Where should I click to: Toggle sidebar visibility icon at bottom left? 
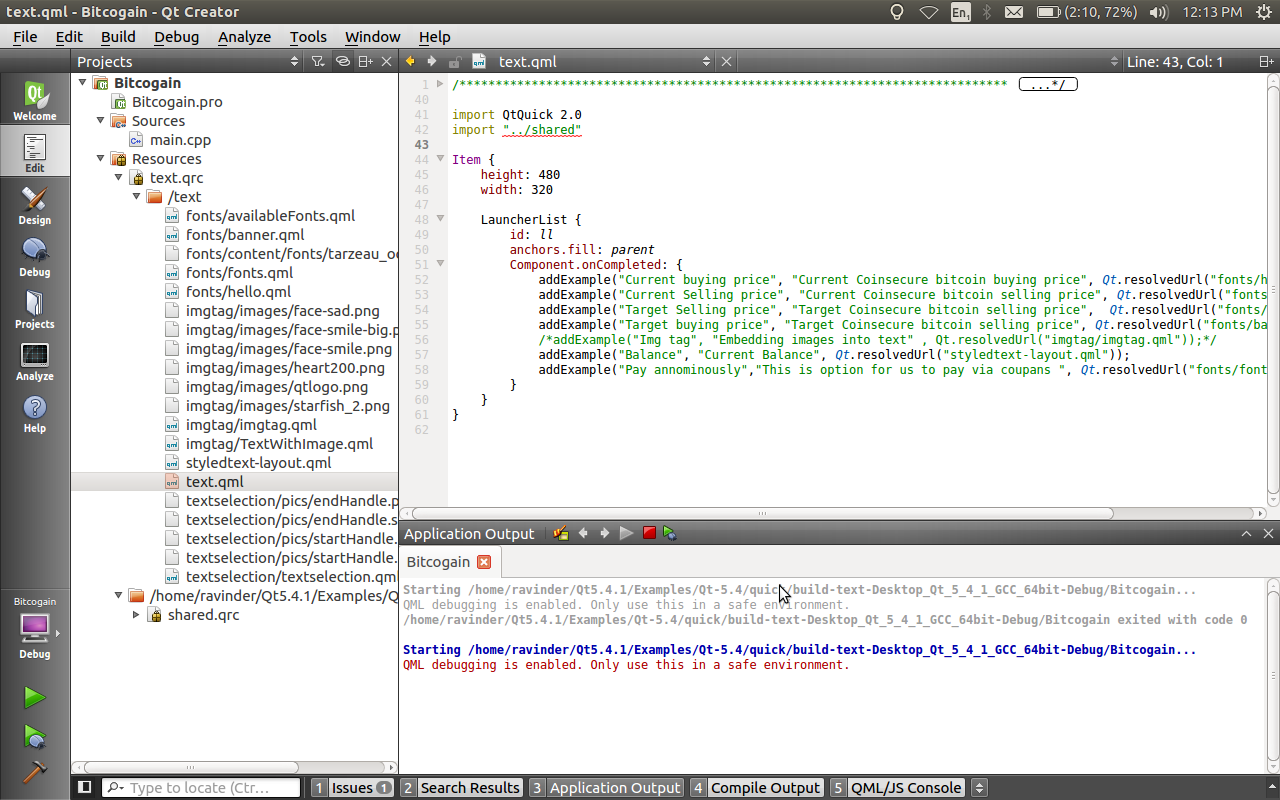tap(85, 788)
